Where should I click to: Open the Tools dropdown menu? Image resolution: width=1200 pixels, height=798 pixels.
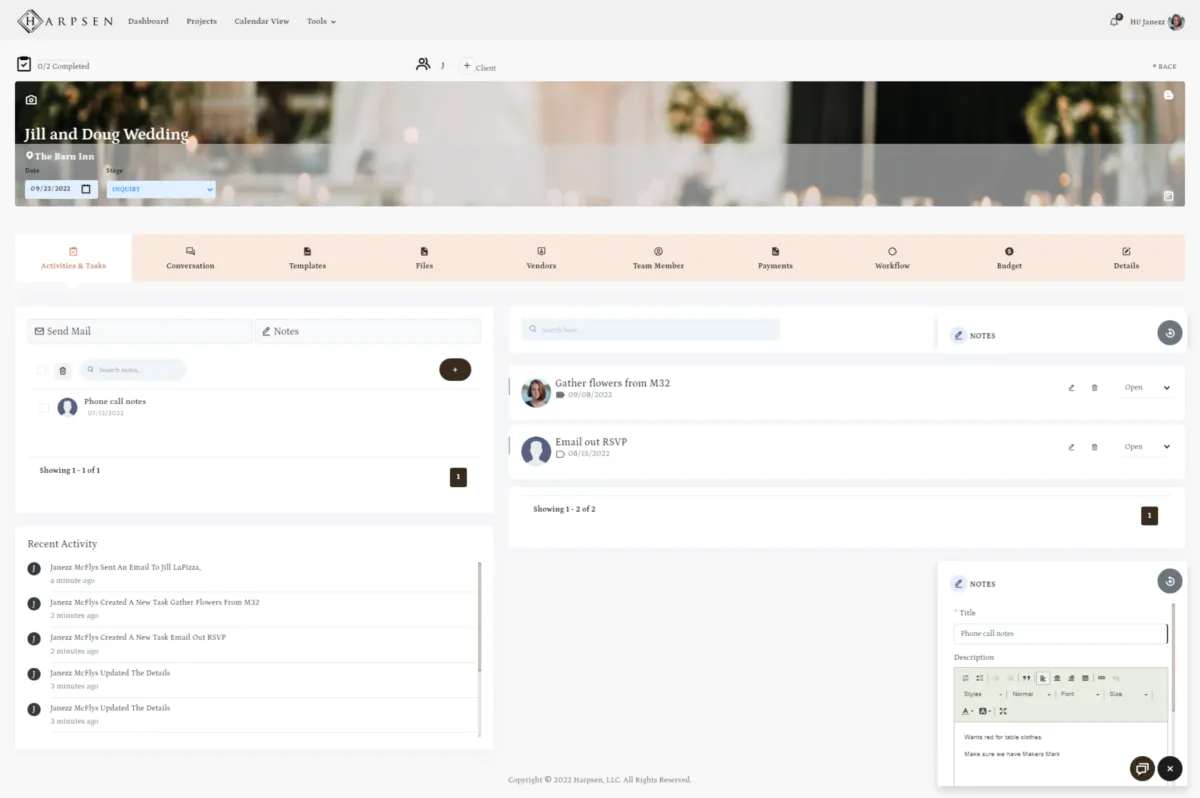click(x=321, y=21)
